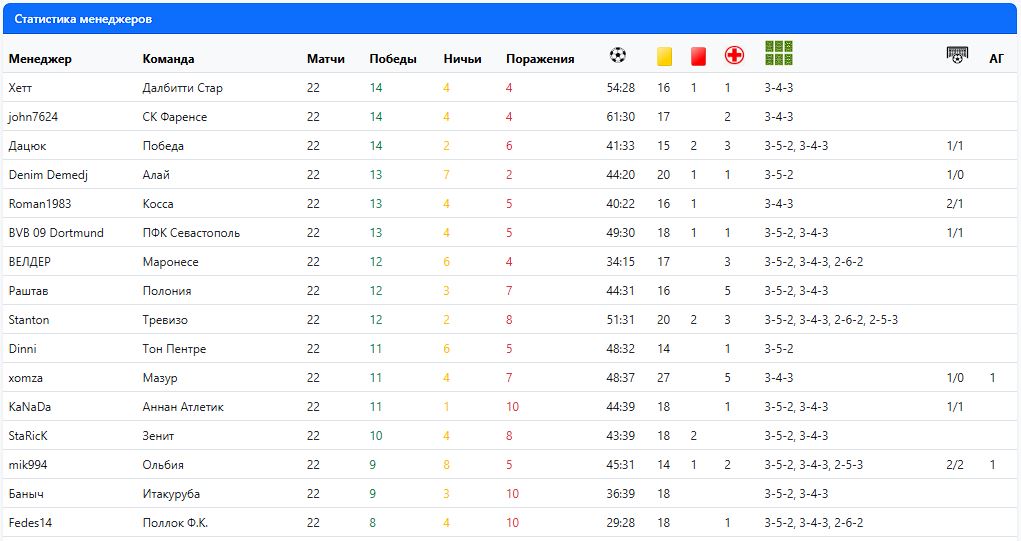Viewport: 1021px width, 541px height.
Task: Open manager john7624's profile
Action: coord(33,117)
